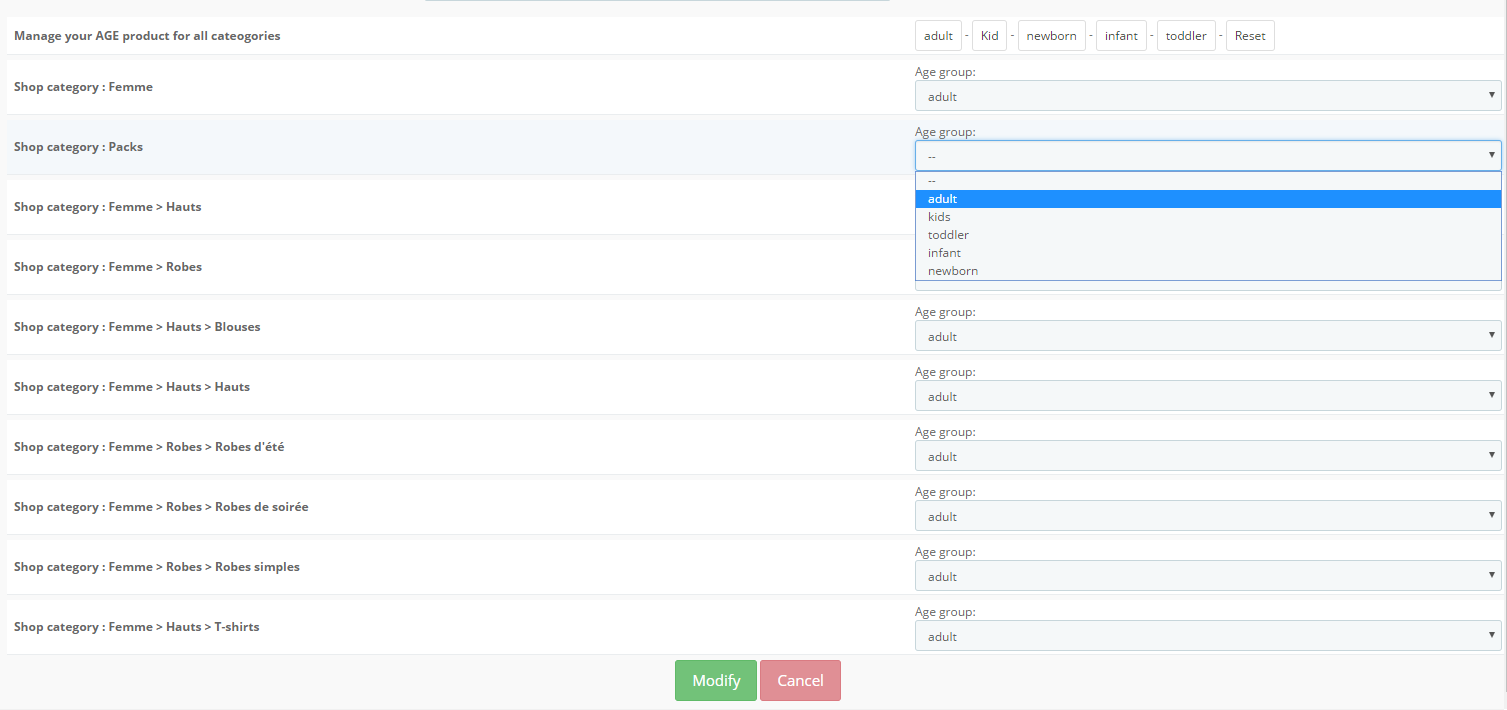Click 'Shop category : Femme > Hauts' label
The width and height of the screenshot is (1507, 710).
108,207
